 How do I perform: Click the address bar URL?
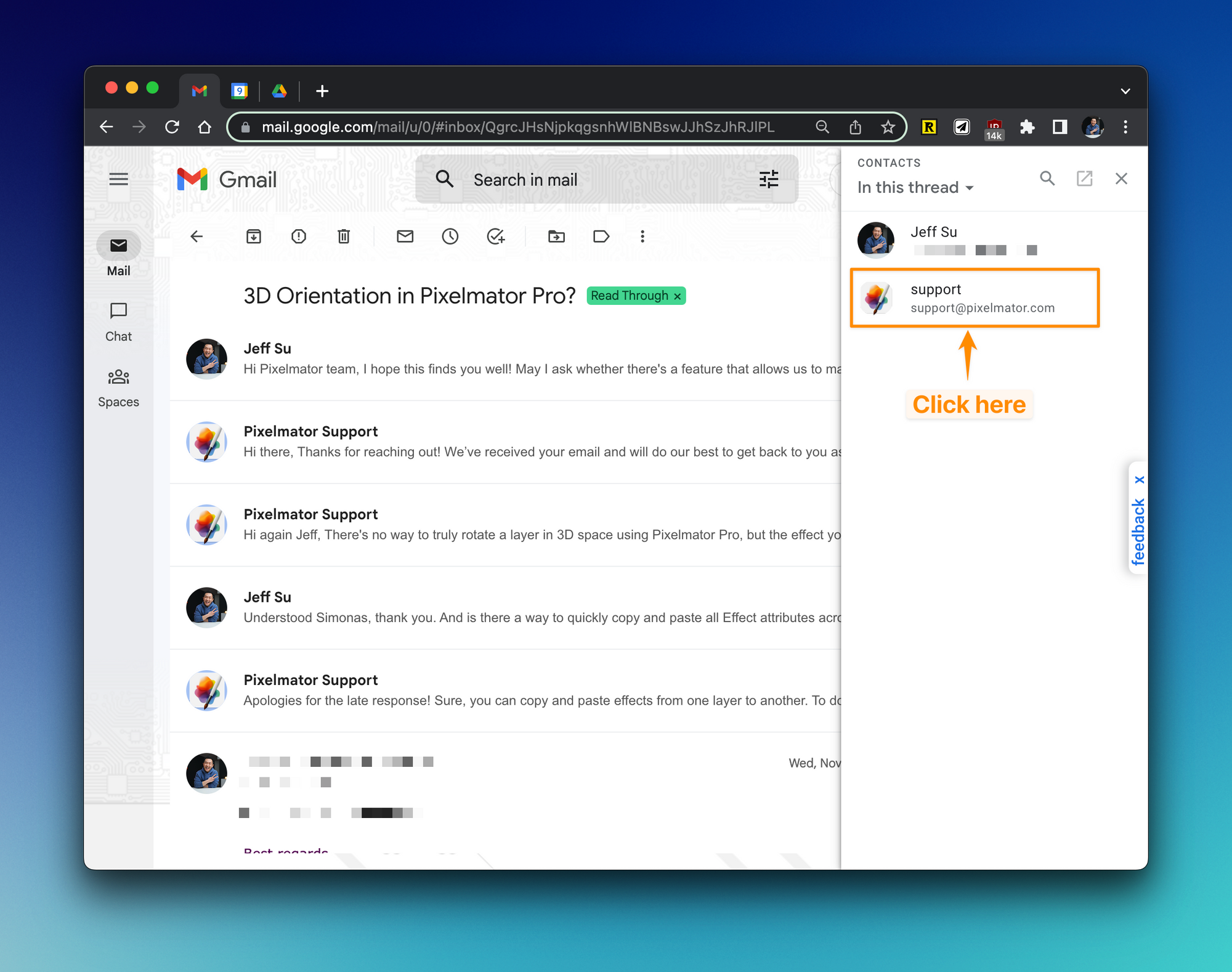click(x=517, y=127)
